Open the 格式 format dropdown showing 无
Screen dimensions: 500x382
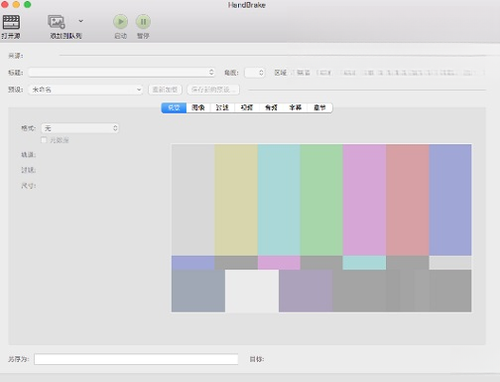(x=80, y=128)
